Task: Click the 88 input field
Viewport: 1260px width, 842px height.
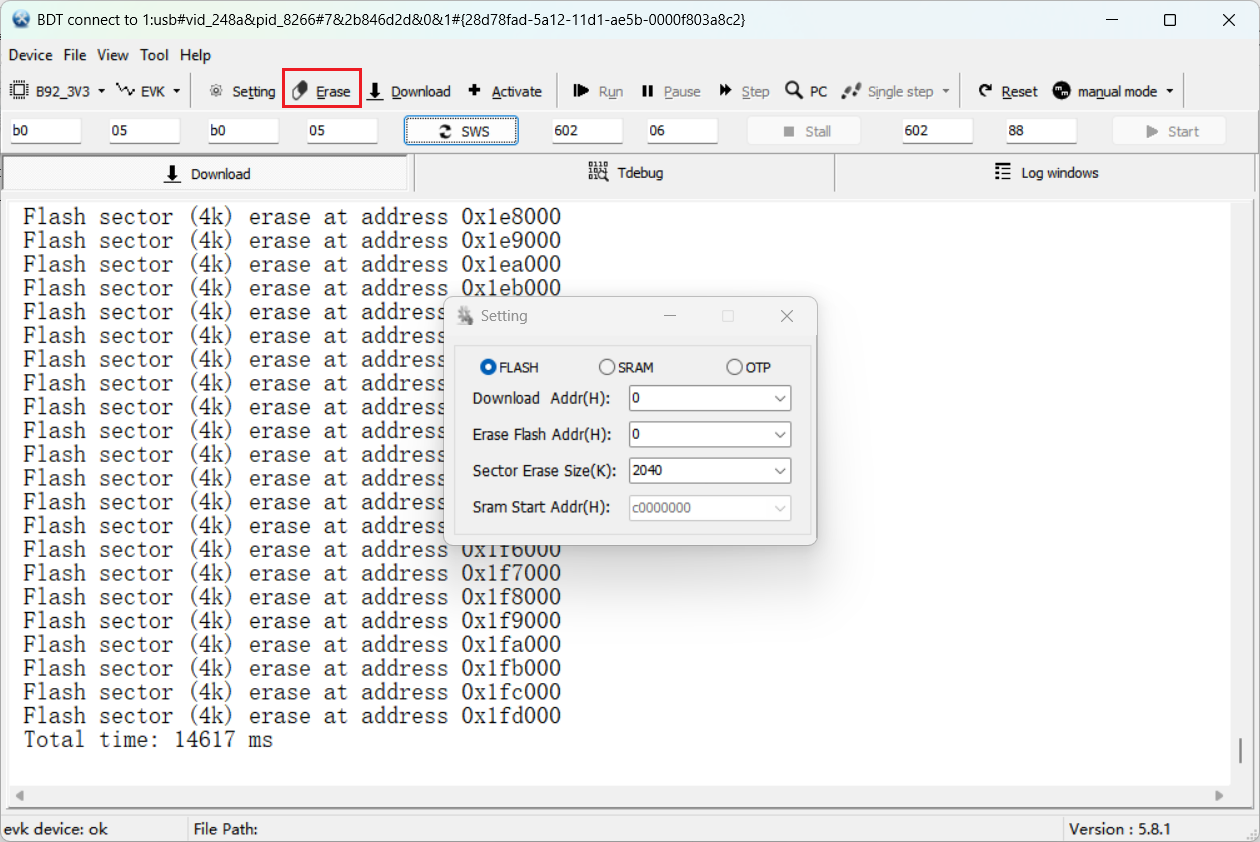Action: [x=1041, y=131]
